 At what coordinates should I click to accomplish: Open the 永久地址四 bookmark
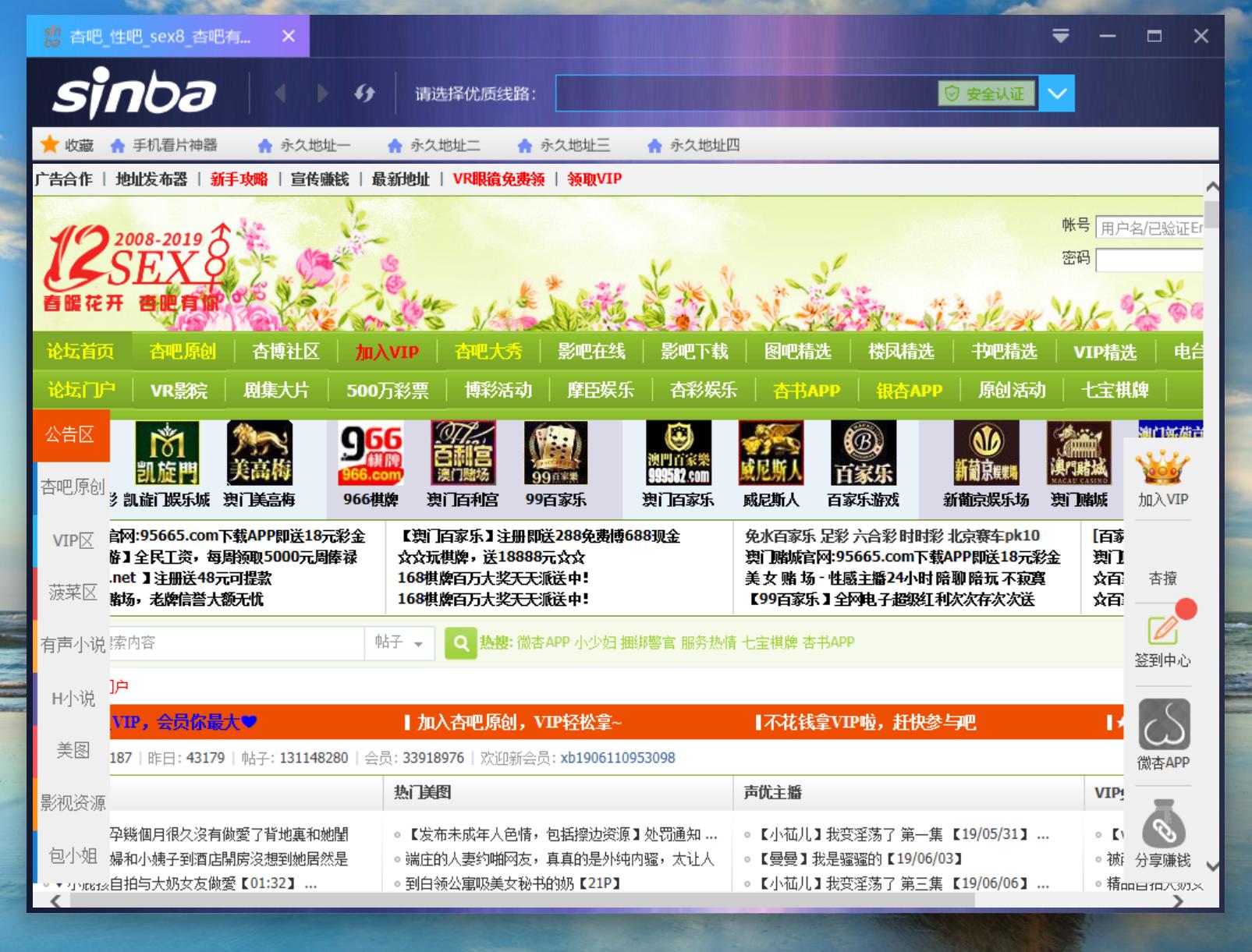694,145
